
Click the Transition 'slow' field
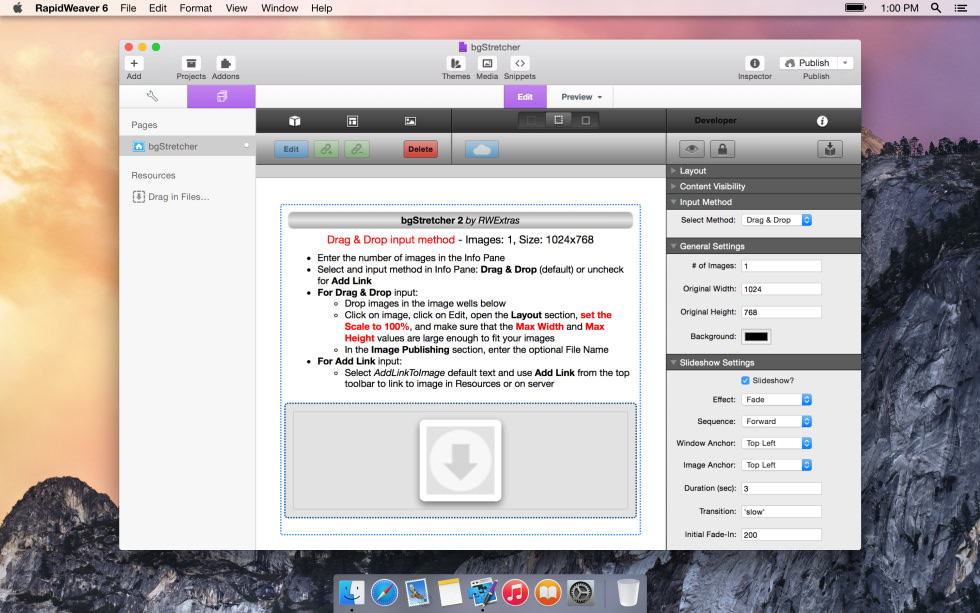[781, 511]
